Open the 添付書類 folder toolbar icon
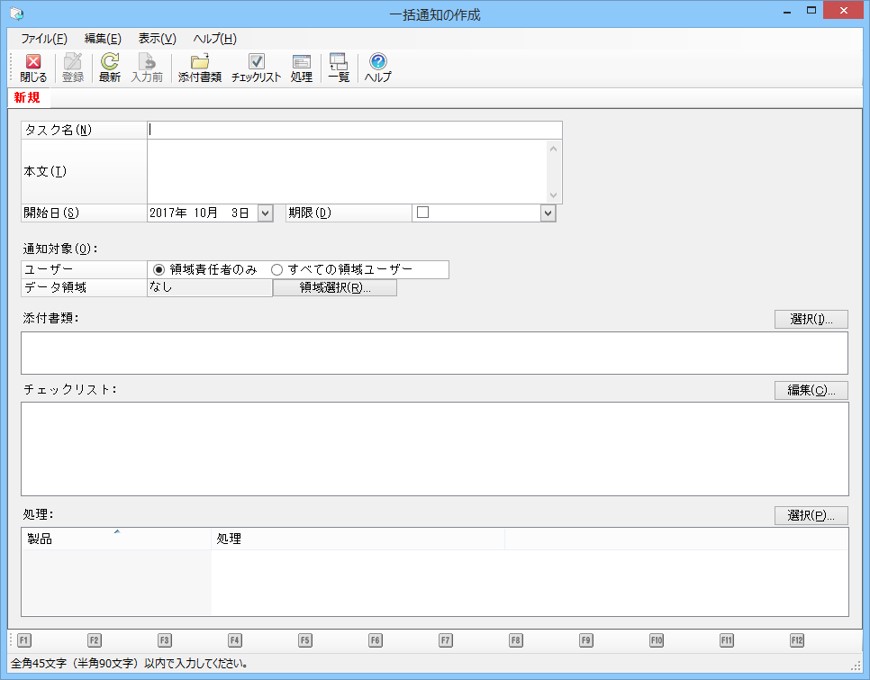 (199, 62)
